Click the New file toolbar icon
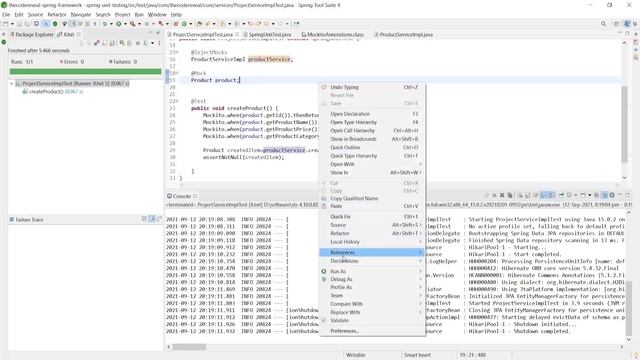 pyautogui.click(x=6, y=24)
